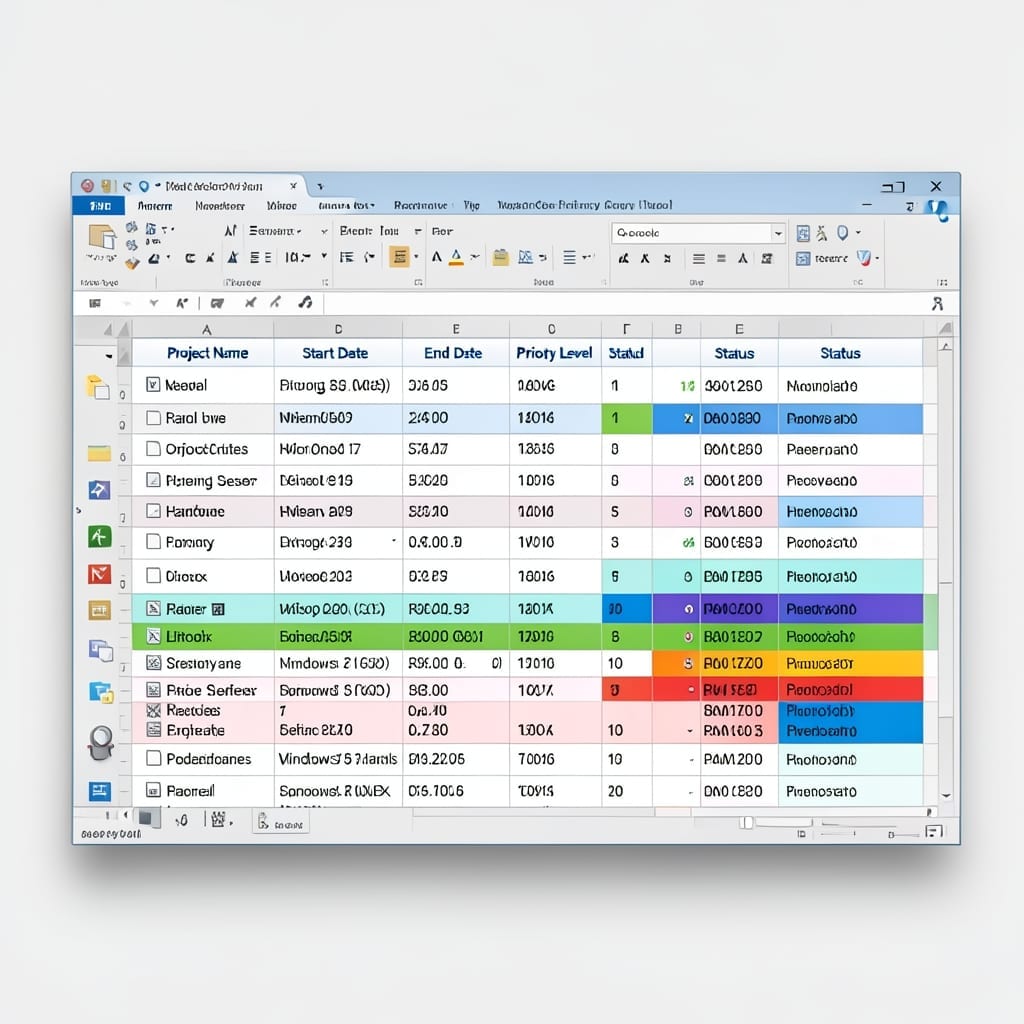Click the blue map pin ribbon icon
This screenshot has height=1024, width=1024.
(842, 232)
